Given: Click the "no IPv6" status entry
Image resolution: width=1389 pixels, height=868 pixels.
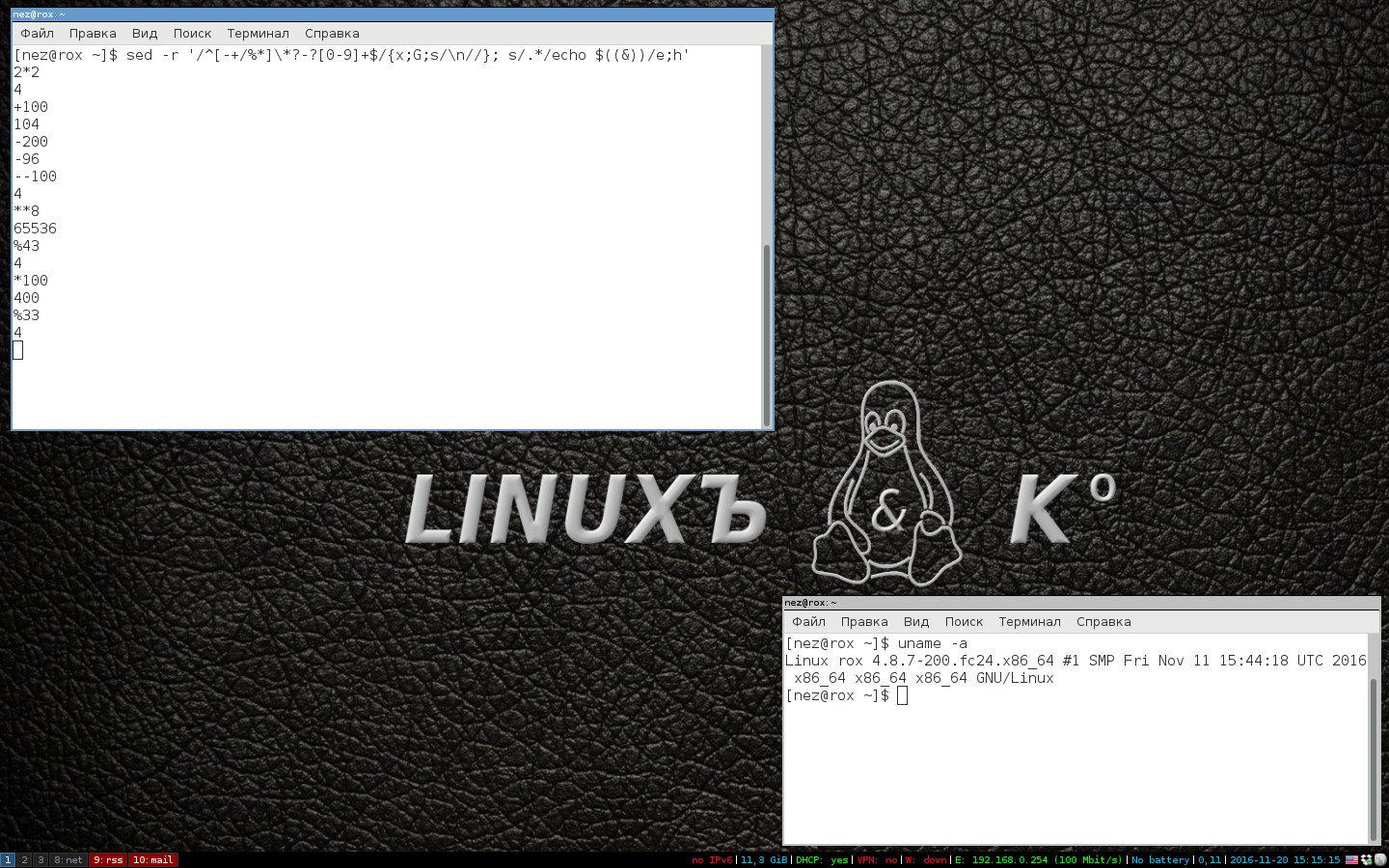Looking at the screenshot, I should [712, 860].
